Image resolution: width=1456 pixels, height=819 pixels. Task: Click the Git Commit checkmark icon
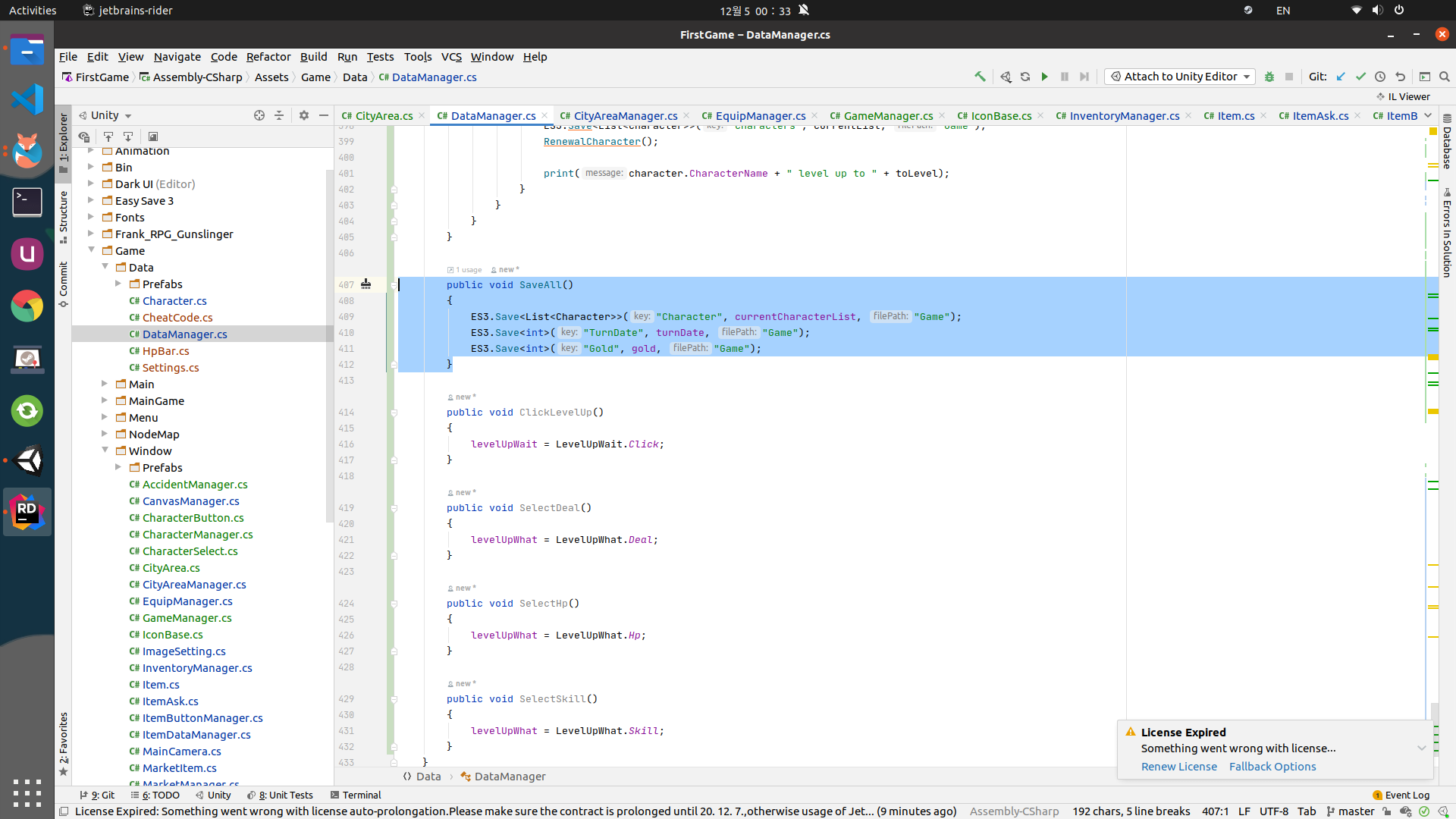pos(1360,77)
